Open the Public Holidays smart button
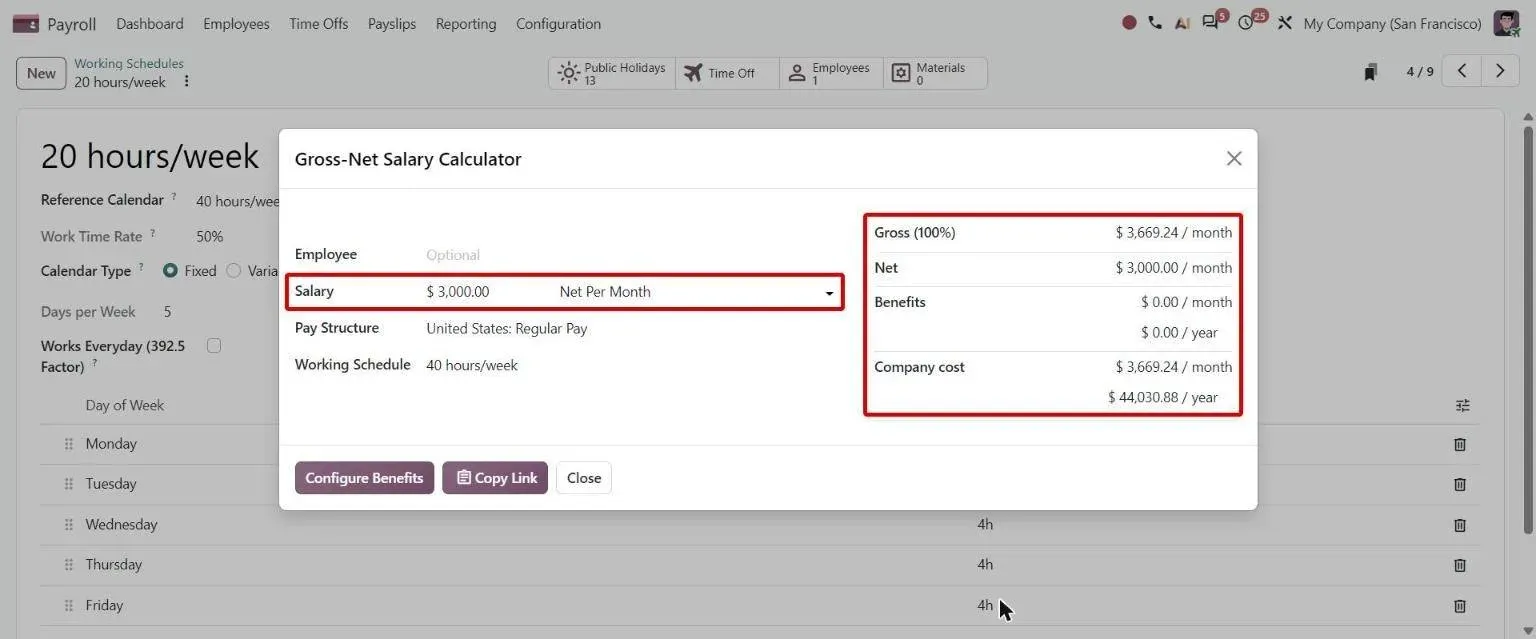 coord(612,73)
